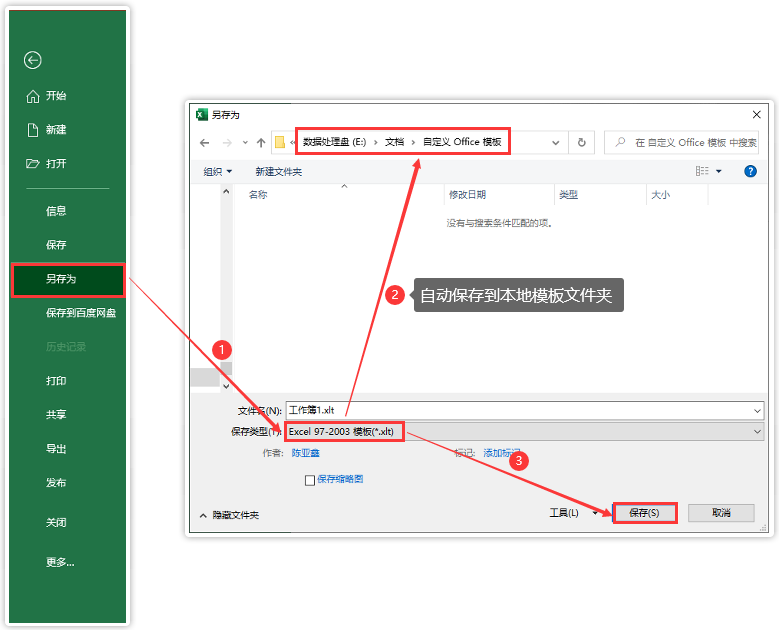Click the folder icon in address bar
Image resolution: width=779 pixels, height=630 pixels.
click(x=280, y=143)
